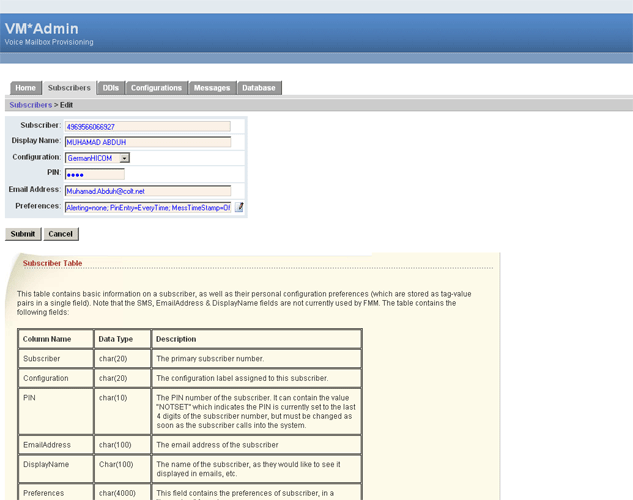The height and width of the screenshot is (500, 633).
Task: Focus the Subscriber number field
Action: (x=147, y=126)
